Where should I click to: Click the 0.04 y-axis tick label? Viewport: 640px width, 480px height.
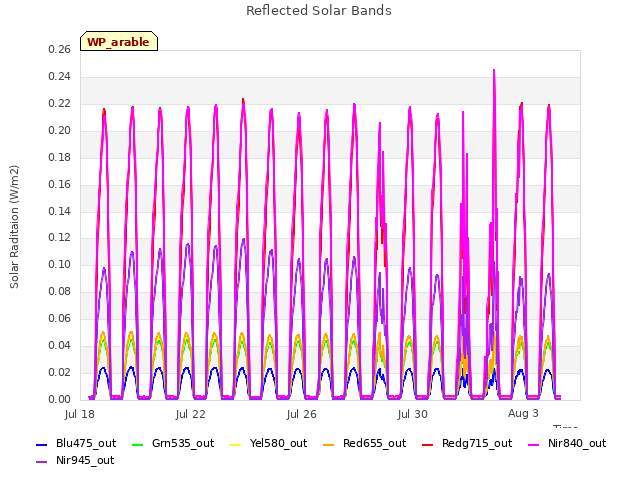60,345
